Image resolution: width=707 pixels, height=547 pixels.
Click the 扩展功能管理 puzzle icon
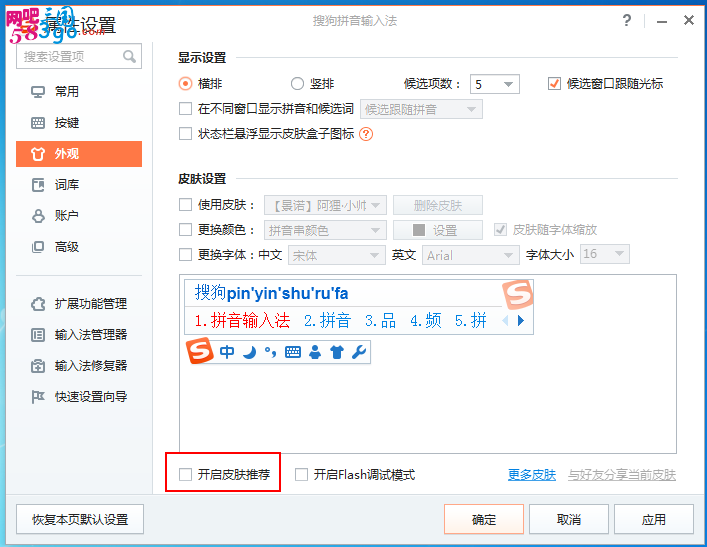point(38,304)
